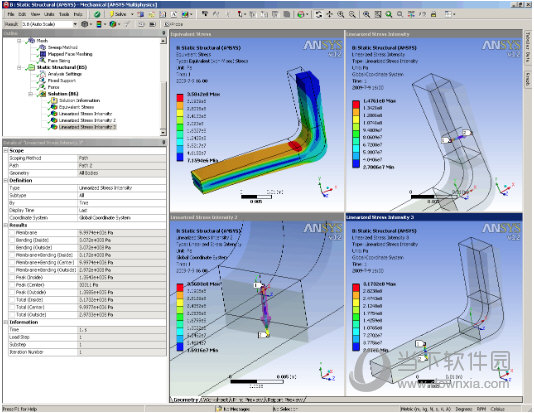Toggle the Total (Inside) checkbox

(x=12, y=300)
